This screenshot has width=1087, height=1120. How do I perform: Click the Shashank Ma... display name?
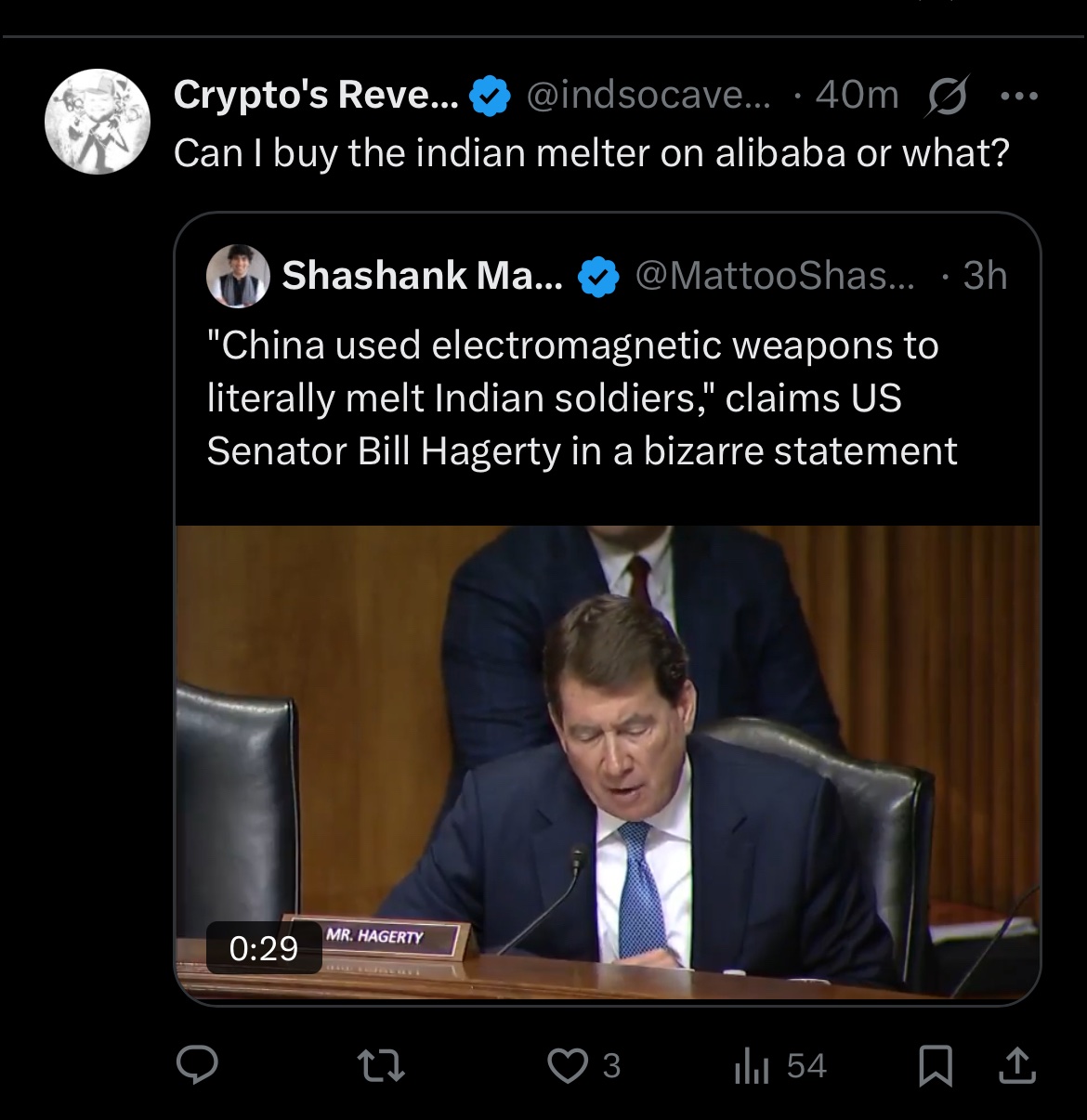(422, 275)
